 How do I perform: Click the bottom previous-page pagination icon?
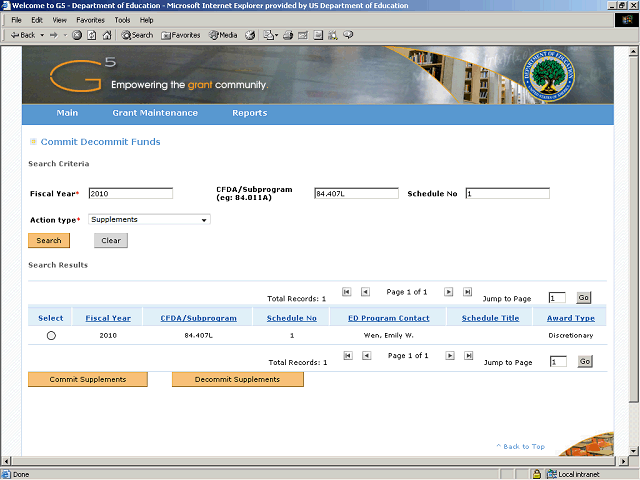367,356
